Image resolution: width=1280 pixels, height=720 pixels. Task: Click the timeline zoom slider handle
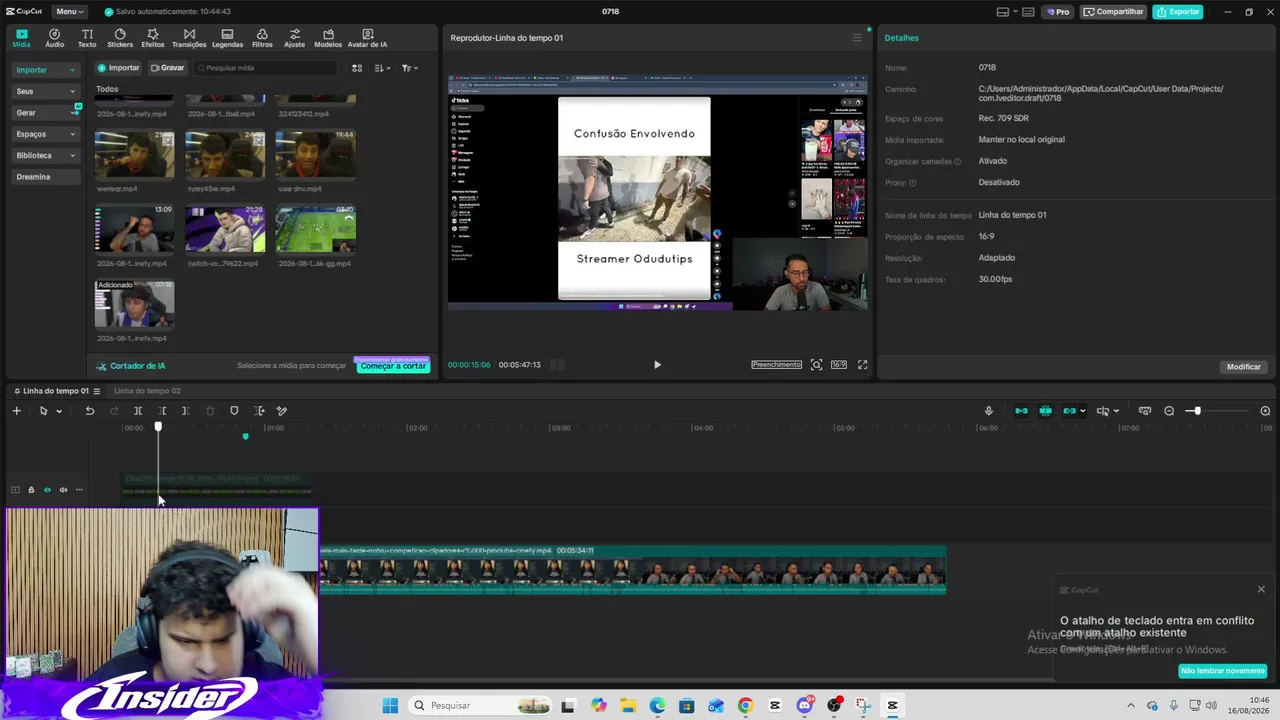point(1196,411)
